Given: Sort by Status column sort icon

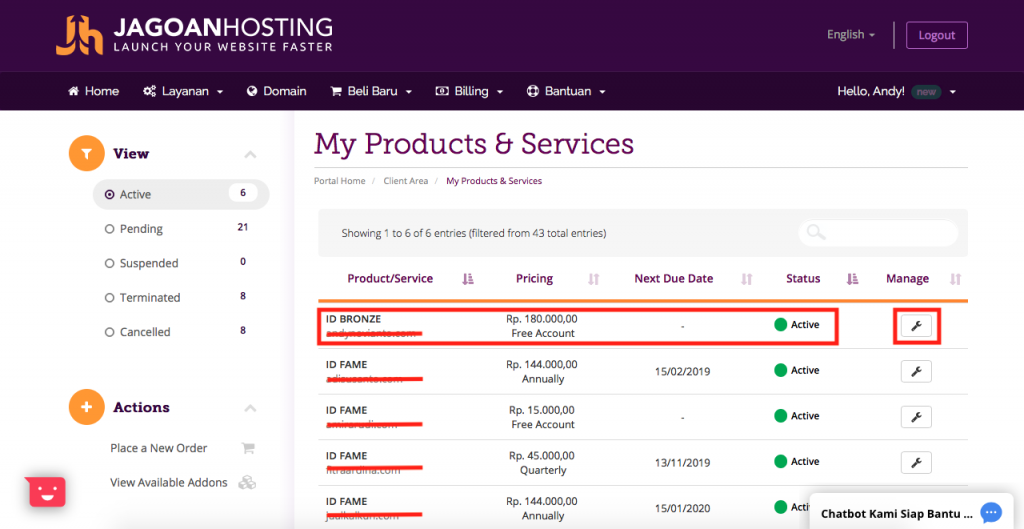Looking at the screenshot, I should pos(852,279).
